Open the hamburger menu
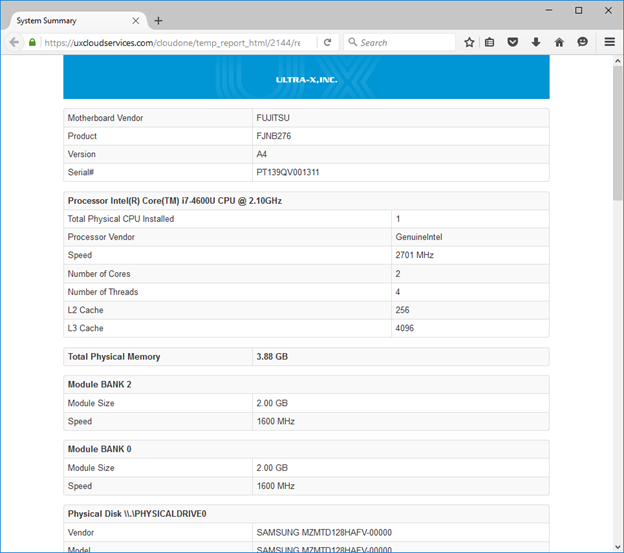 click(609, 42)
